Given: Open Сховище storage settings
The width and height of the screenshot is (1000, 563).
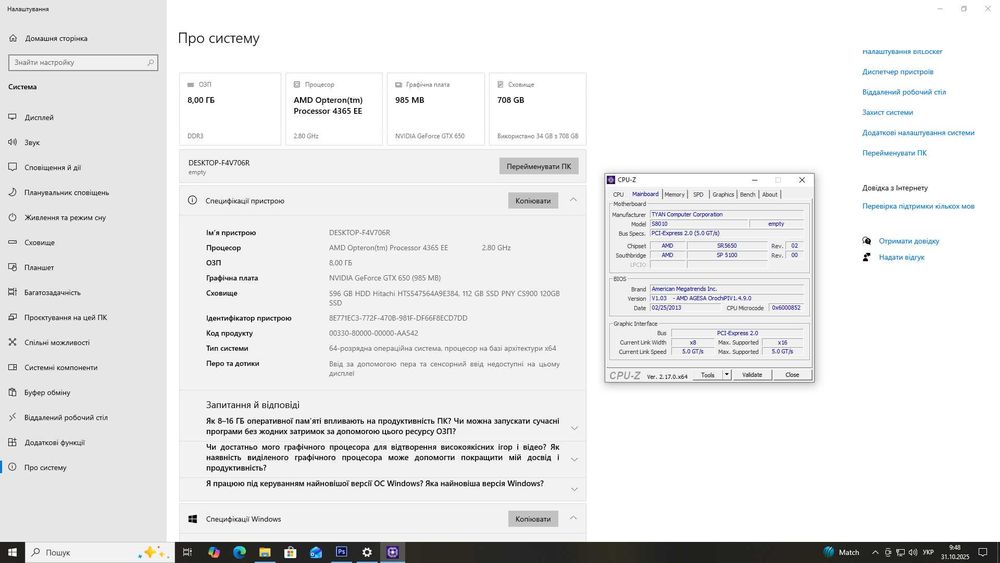Looking at the screenshot, I should 40,242.
